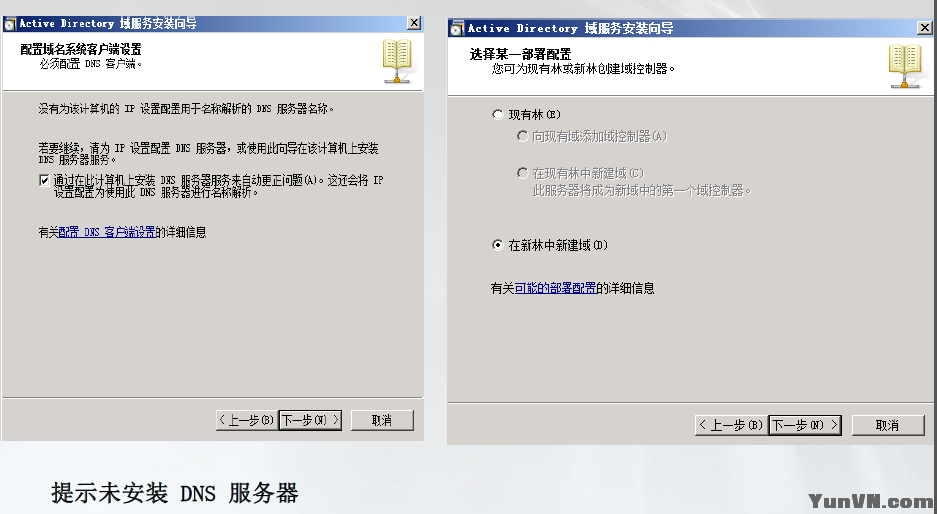Click the heading 选择某一部署配置

pos(520,54)
